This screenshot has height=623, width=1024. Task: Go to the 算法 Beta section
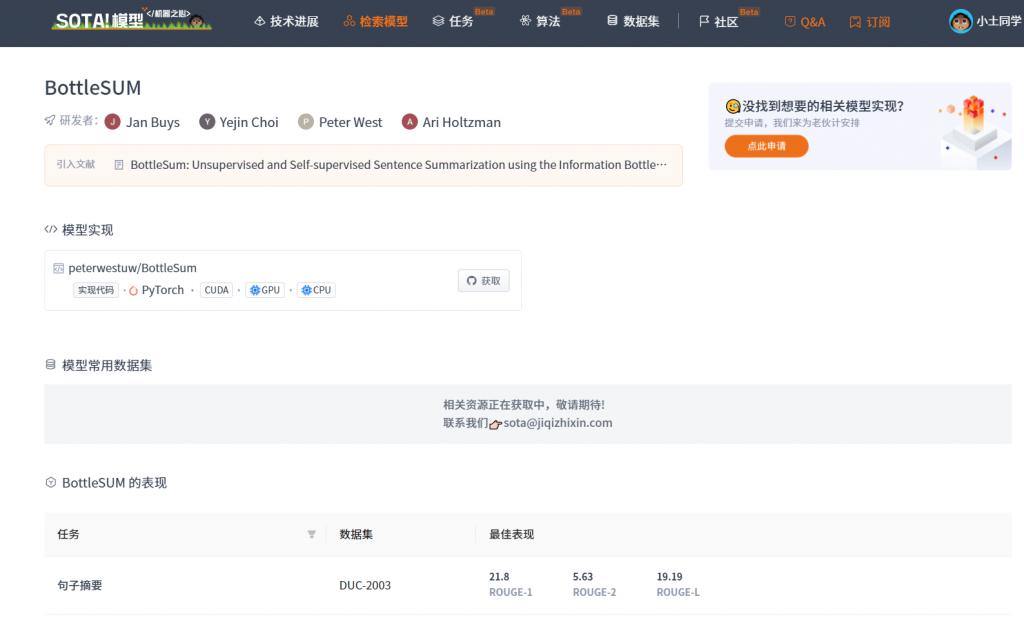pyautogui.click(x=550, y=20)
